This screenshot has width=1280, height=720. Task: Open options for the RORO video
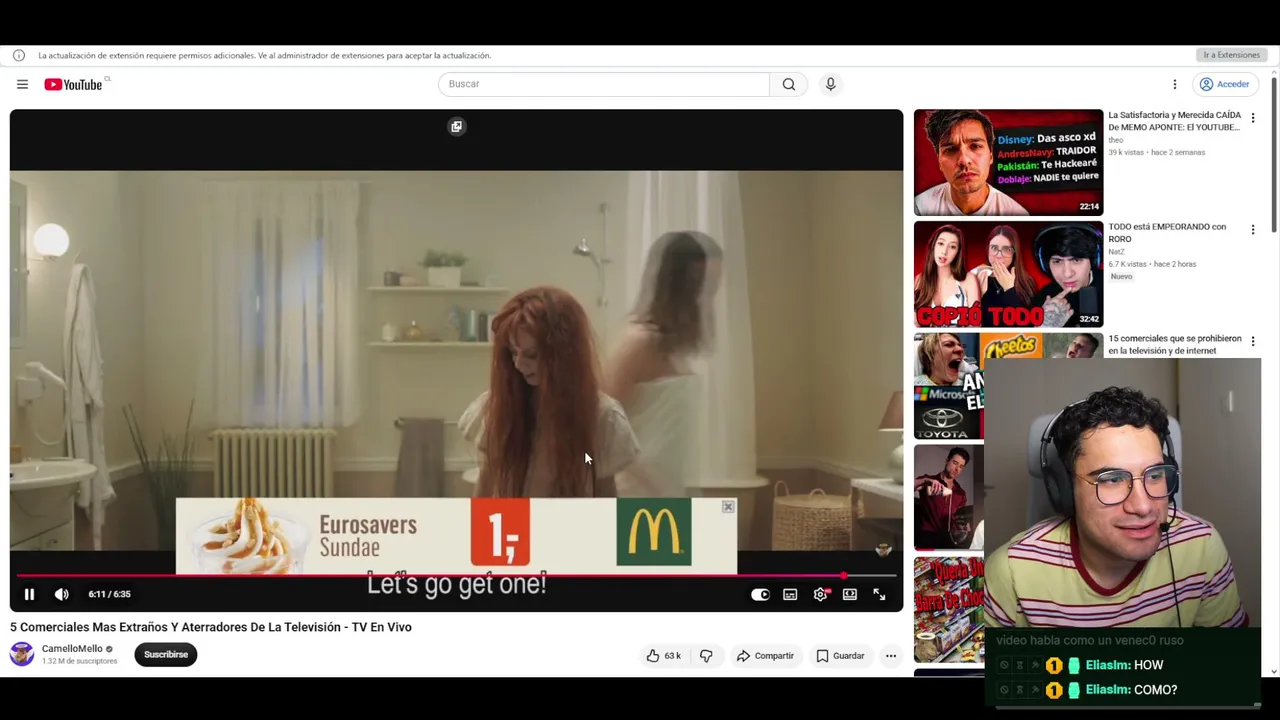tap(1253, 230)
